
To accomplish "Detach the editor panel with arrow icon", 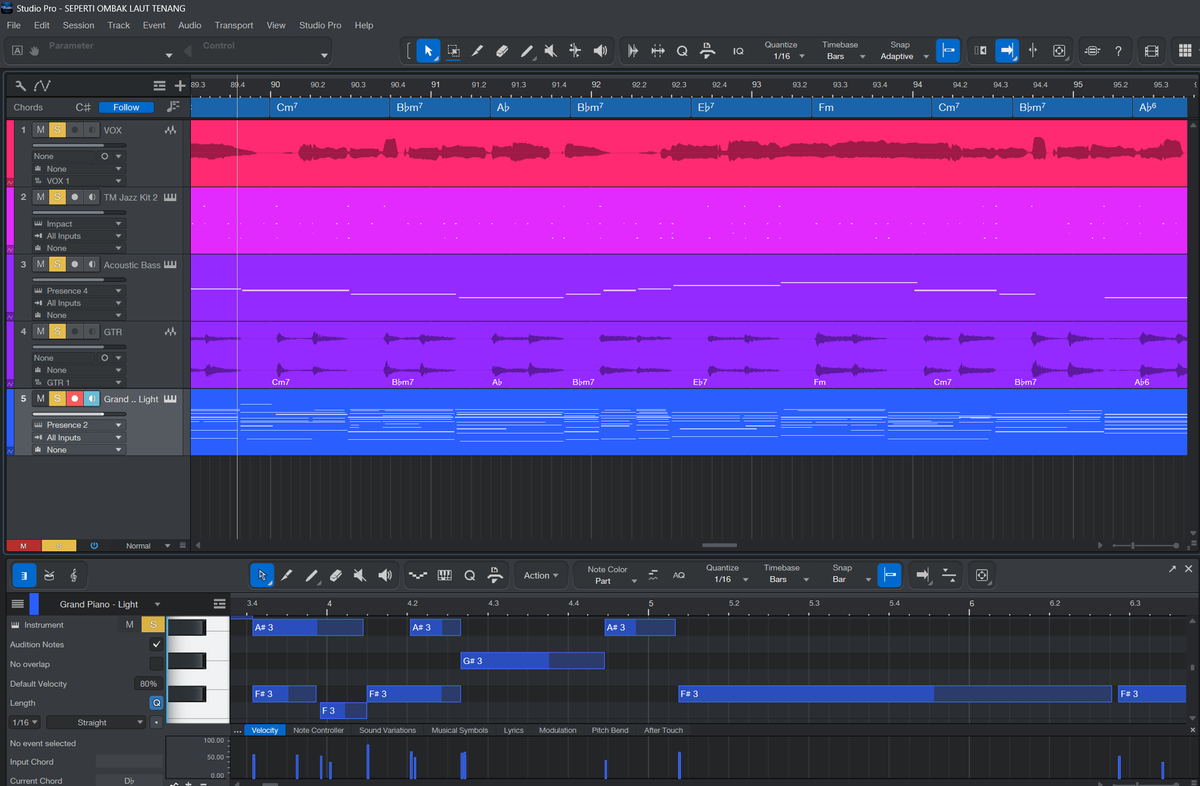I will pos(1172,569).
